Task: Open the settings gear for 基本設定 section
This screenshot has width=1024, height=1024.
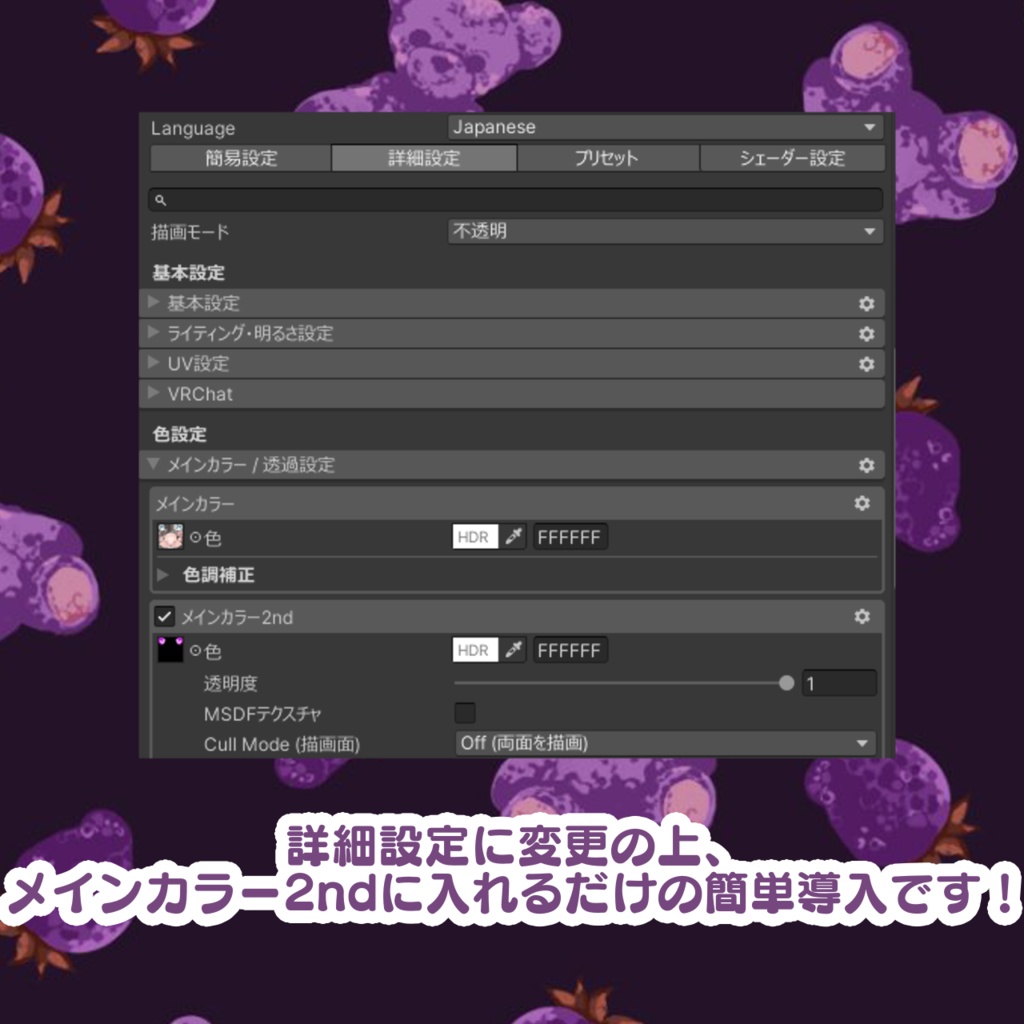Action: 868,303
